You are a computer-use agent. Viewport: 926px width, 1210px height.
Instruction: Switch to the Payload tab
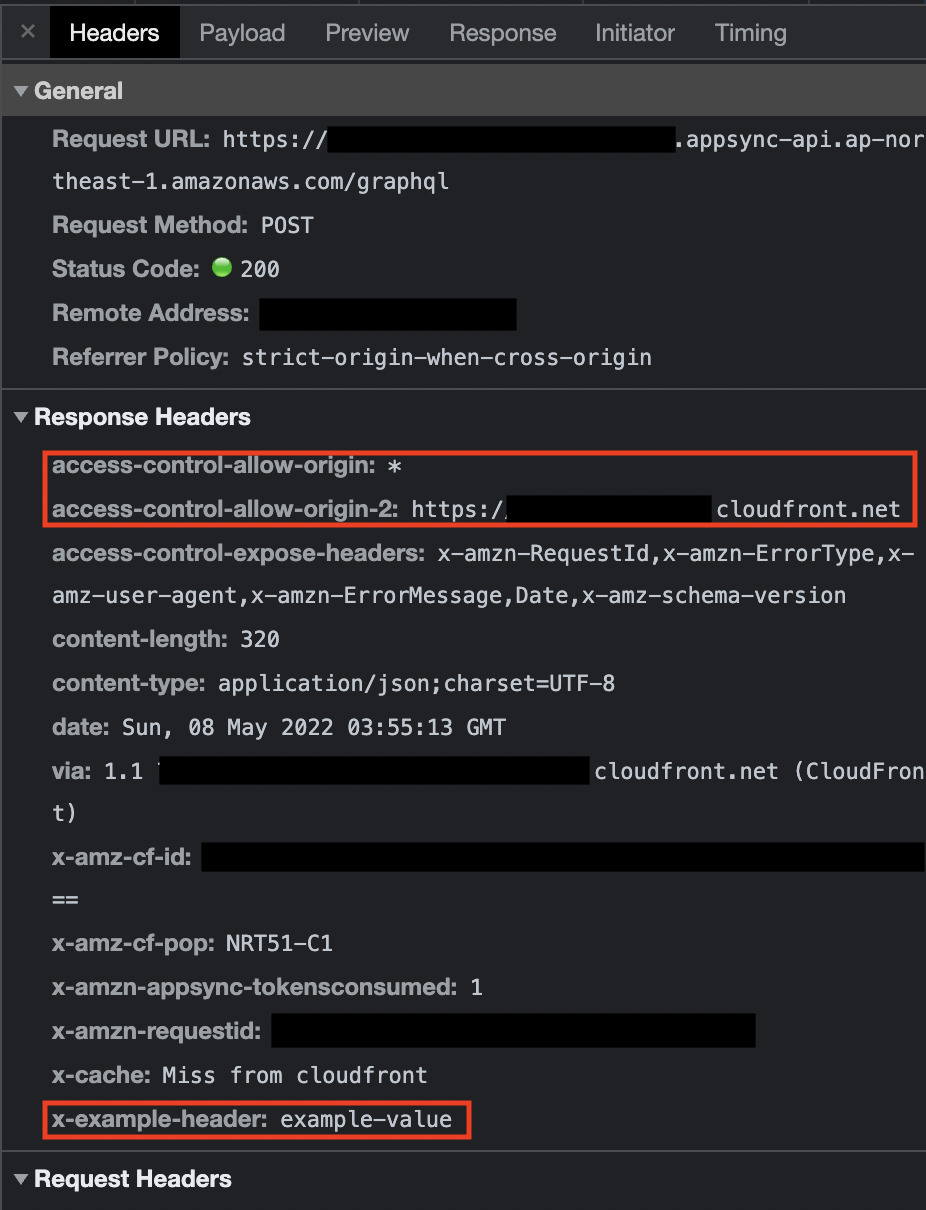(242, 32)
